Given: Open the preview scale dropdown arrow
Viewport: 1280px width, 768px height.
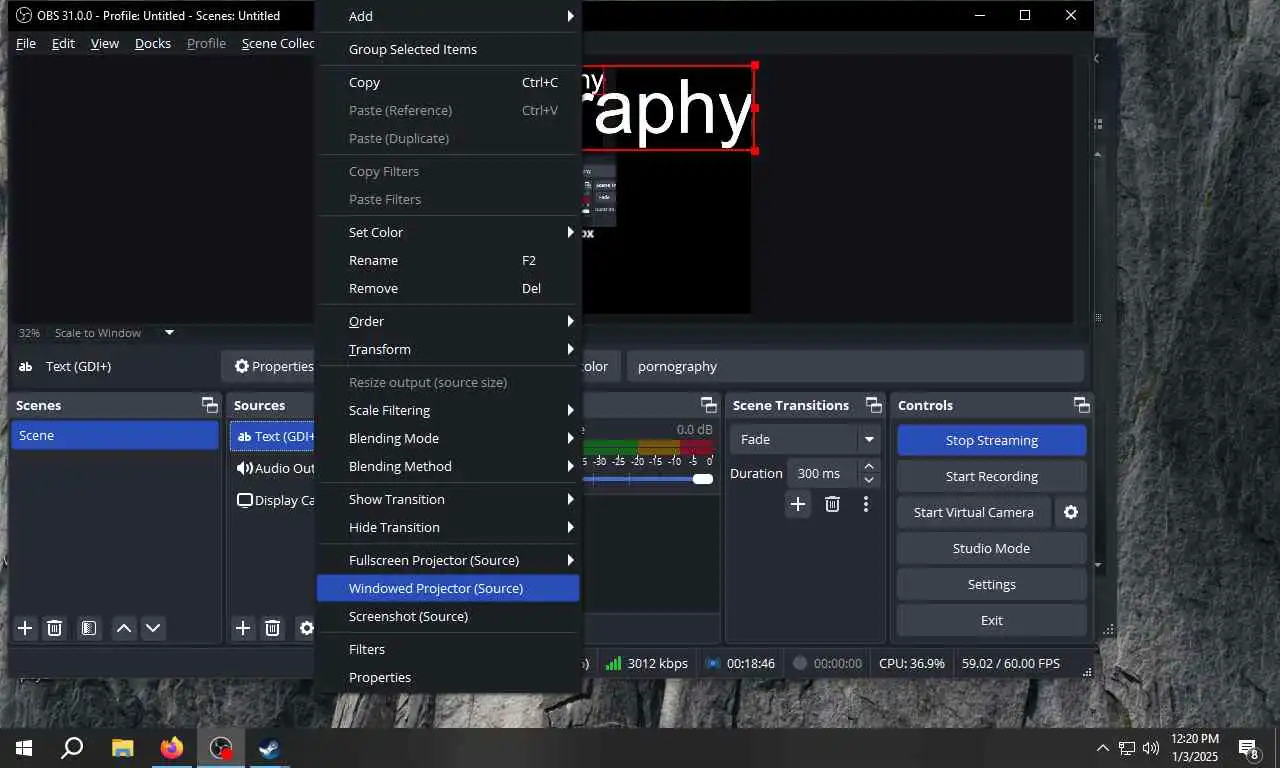Looking at the screenshot, I should click(x=169, y=333).
